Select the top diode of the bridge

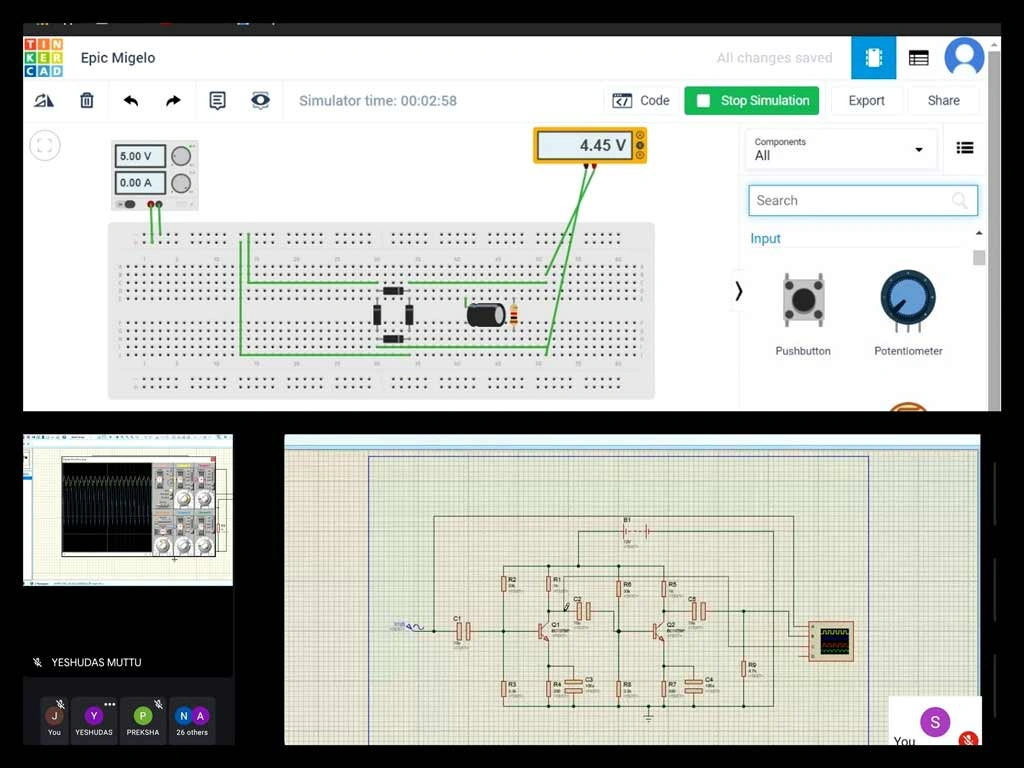tap(392, 291)
